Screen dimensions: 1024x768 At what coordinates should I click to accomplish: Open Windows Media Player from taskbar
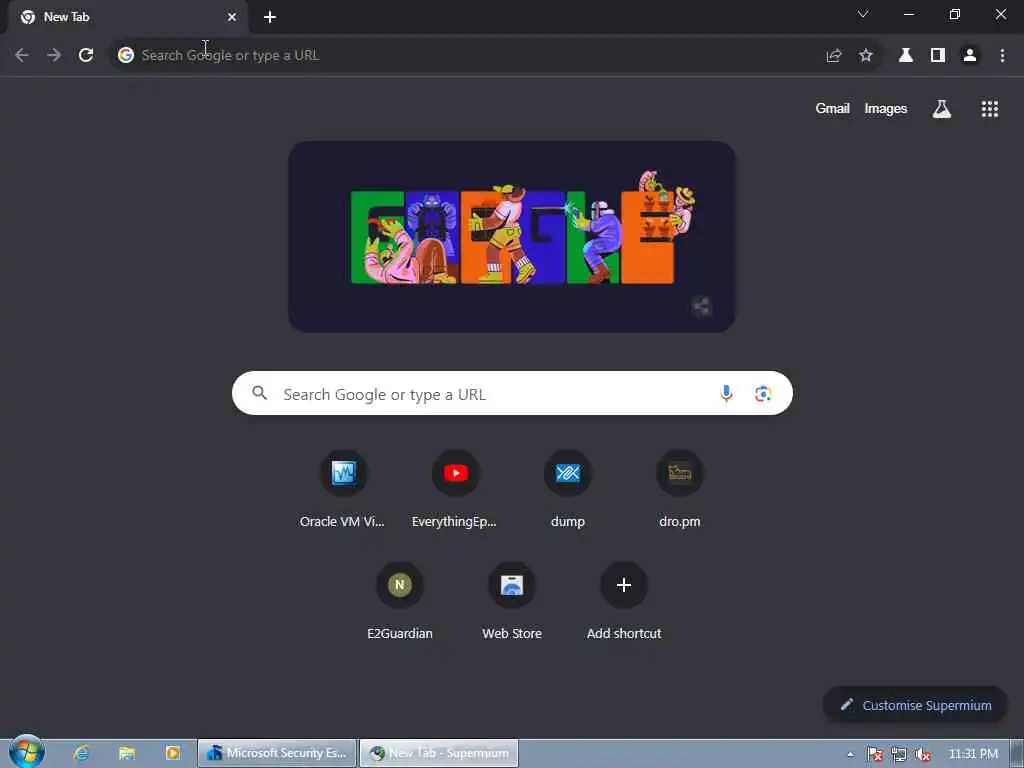tap(172, 753)
